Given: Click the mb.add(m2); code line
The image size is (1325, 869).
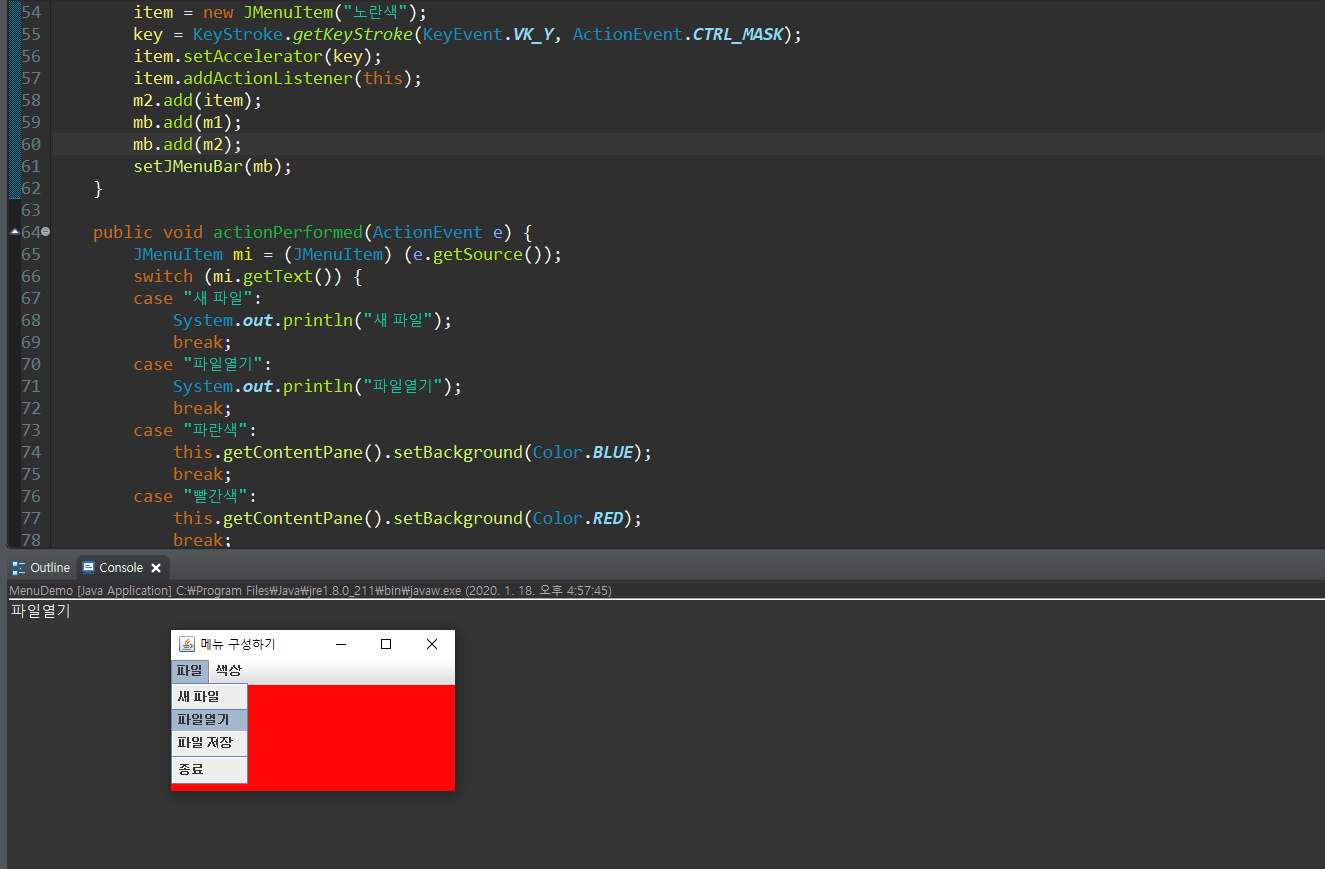Looking at the screenshot, I should (x=188, y=144).
